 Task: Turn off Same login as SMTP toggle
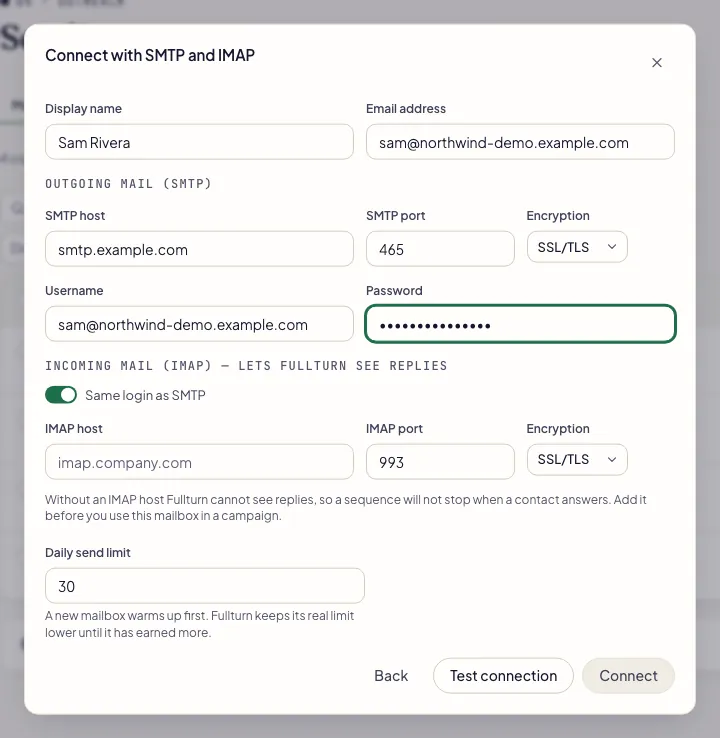pos(61,395)
